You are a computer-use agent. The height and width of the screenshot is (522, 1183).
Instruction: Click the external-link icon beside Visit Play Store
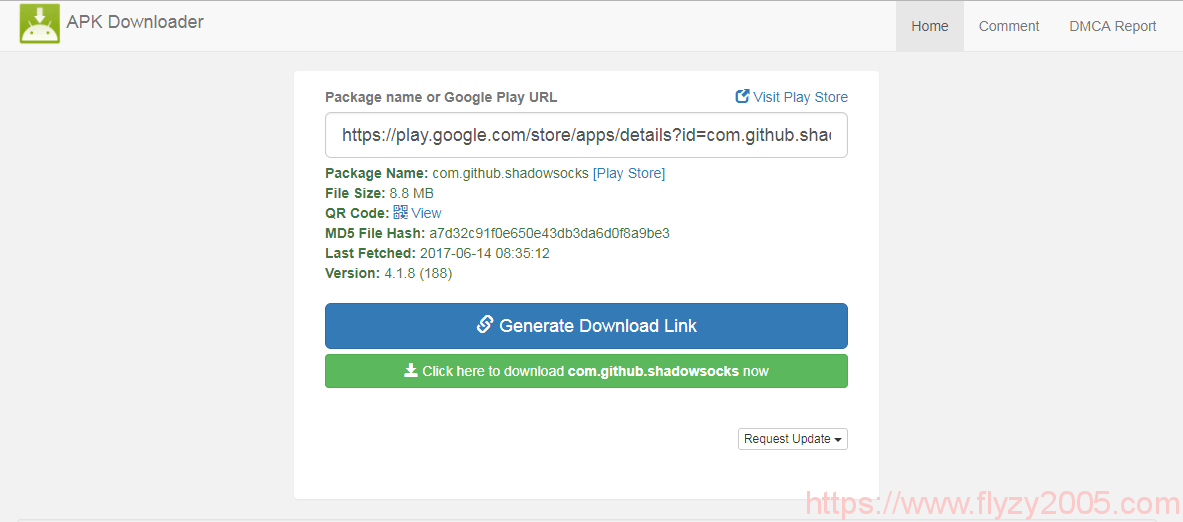click(x=742, y=97)
